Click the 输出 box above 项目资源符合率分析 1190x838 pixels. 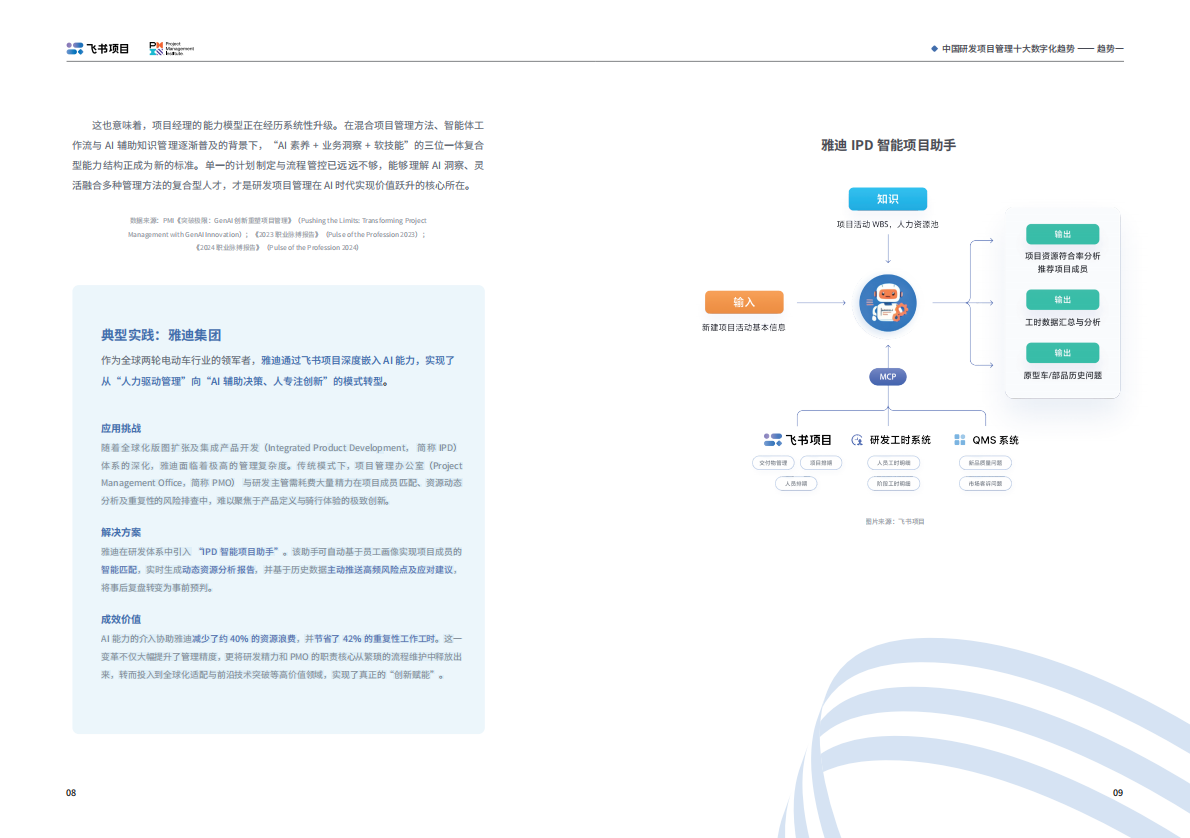tap(1062, 234)
